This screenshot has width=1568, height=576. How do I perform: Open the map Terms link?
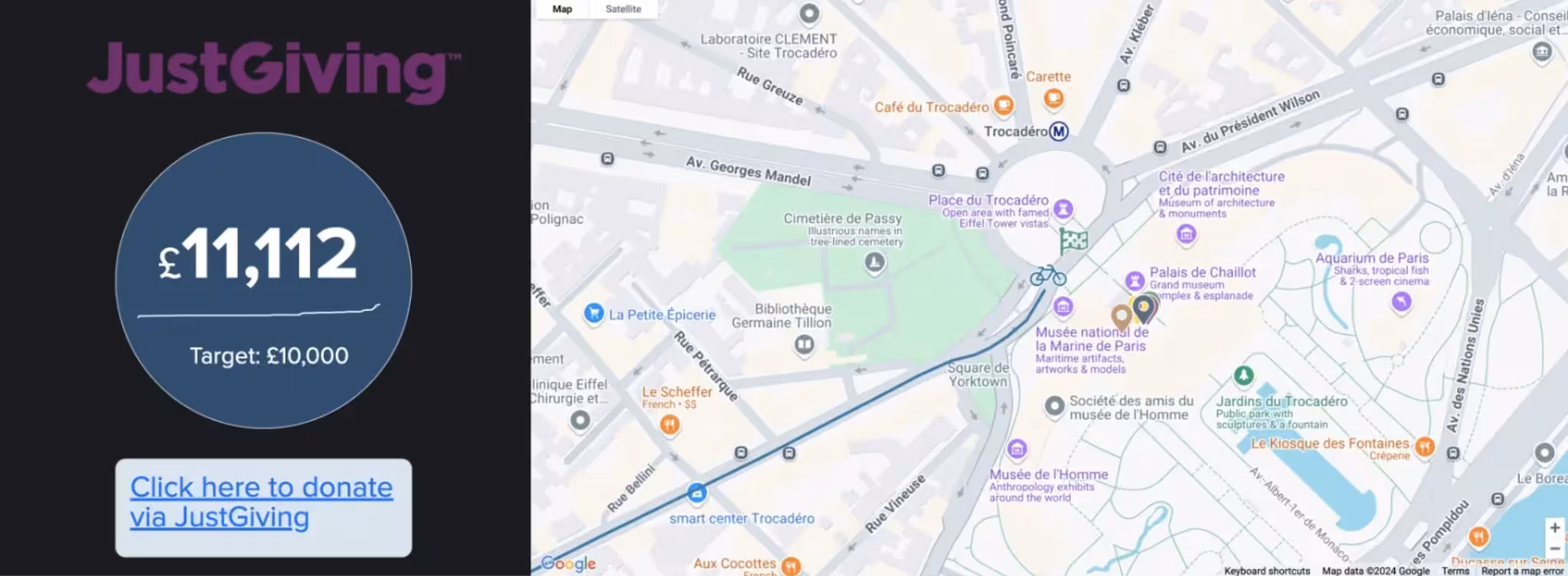[1455, 571]
